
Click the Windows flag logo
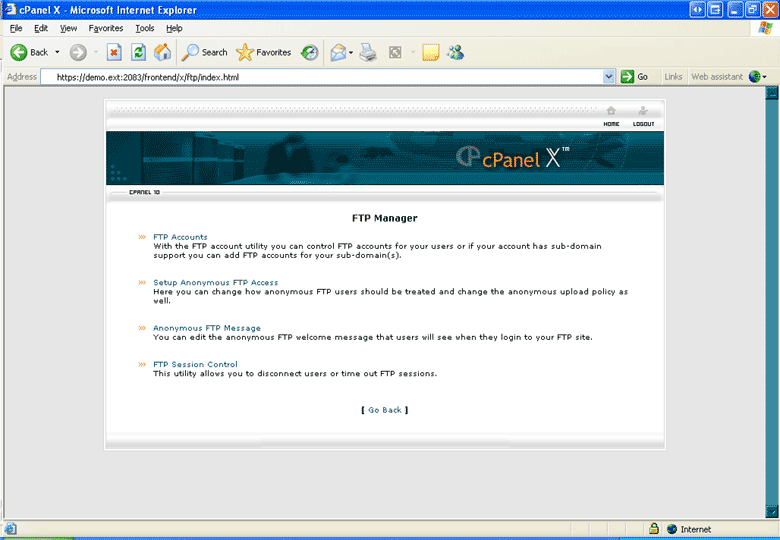coord(765,28)
